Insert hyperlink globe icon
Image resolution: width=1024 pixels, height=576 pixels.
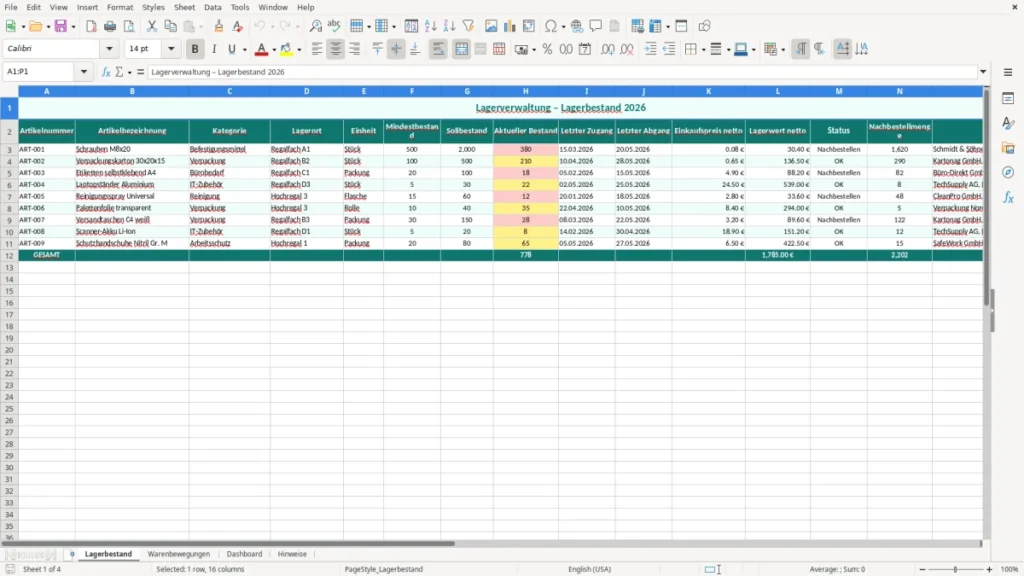pyautogui.click(x=577, y=26)
